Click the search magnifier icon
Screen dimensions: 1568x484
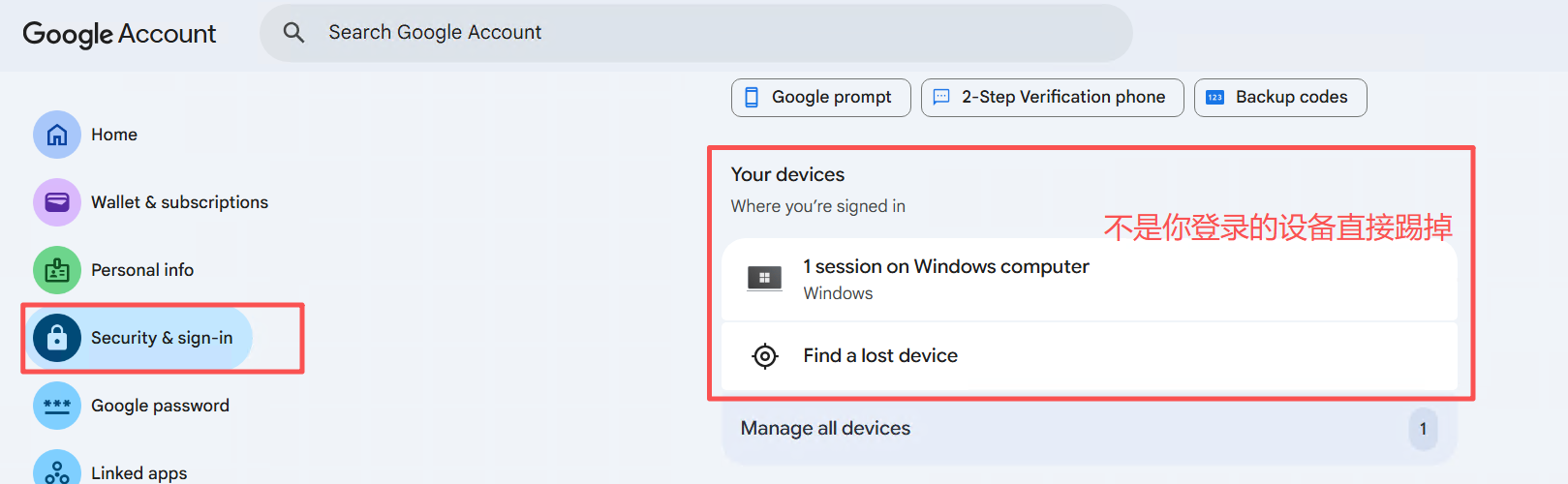[x=293, y=33]
